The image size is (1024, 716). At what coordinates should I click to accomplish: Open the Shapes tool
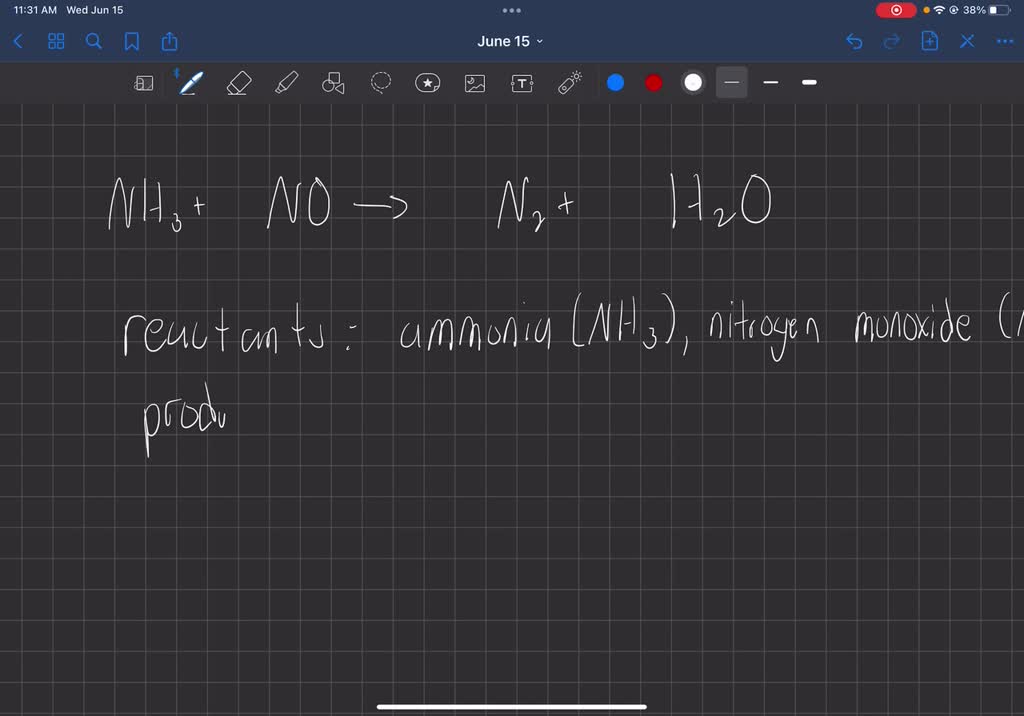[333, 83]
